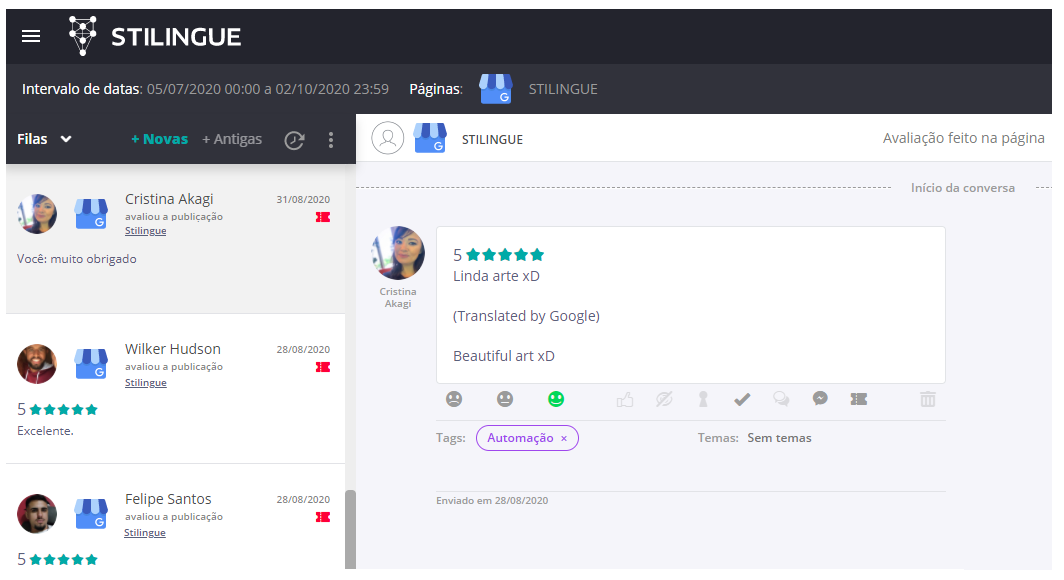Click Sem temas to edit themes
The height and width of the screenshot is (580, 1064).
tap(779, 438)
